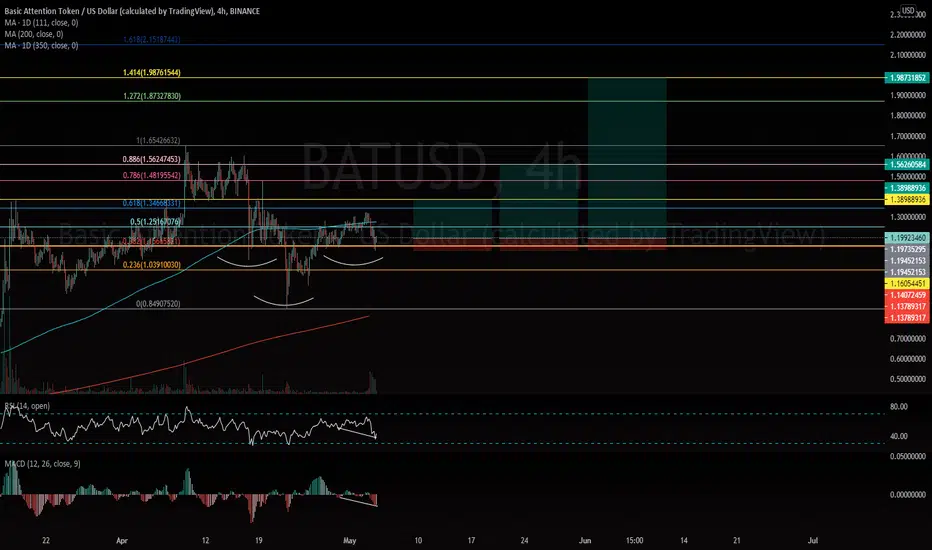Viewport: 932px width, 550px height.
Task: Click the 14 date on time axis
Action: coord(684,540)
